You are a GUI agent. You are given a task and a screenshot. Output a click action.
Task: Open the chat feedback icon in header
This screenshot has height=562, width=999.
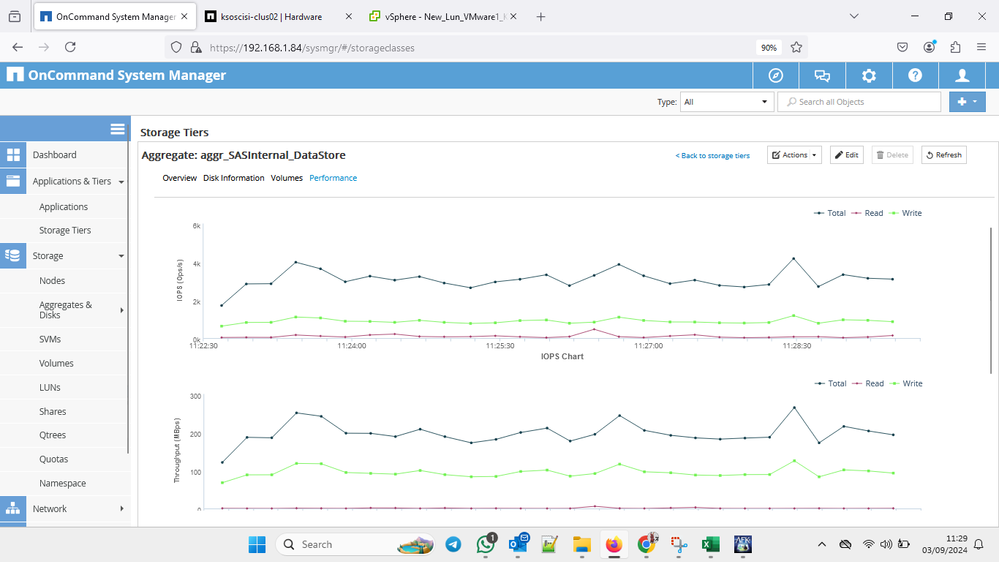coord(822,76)
